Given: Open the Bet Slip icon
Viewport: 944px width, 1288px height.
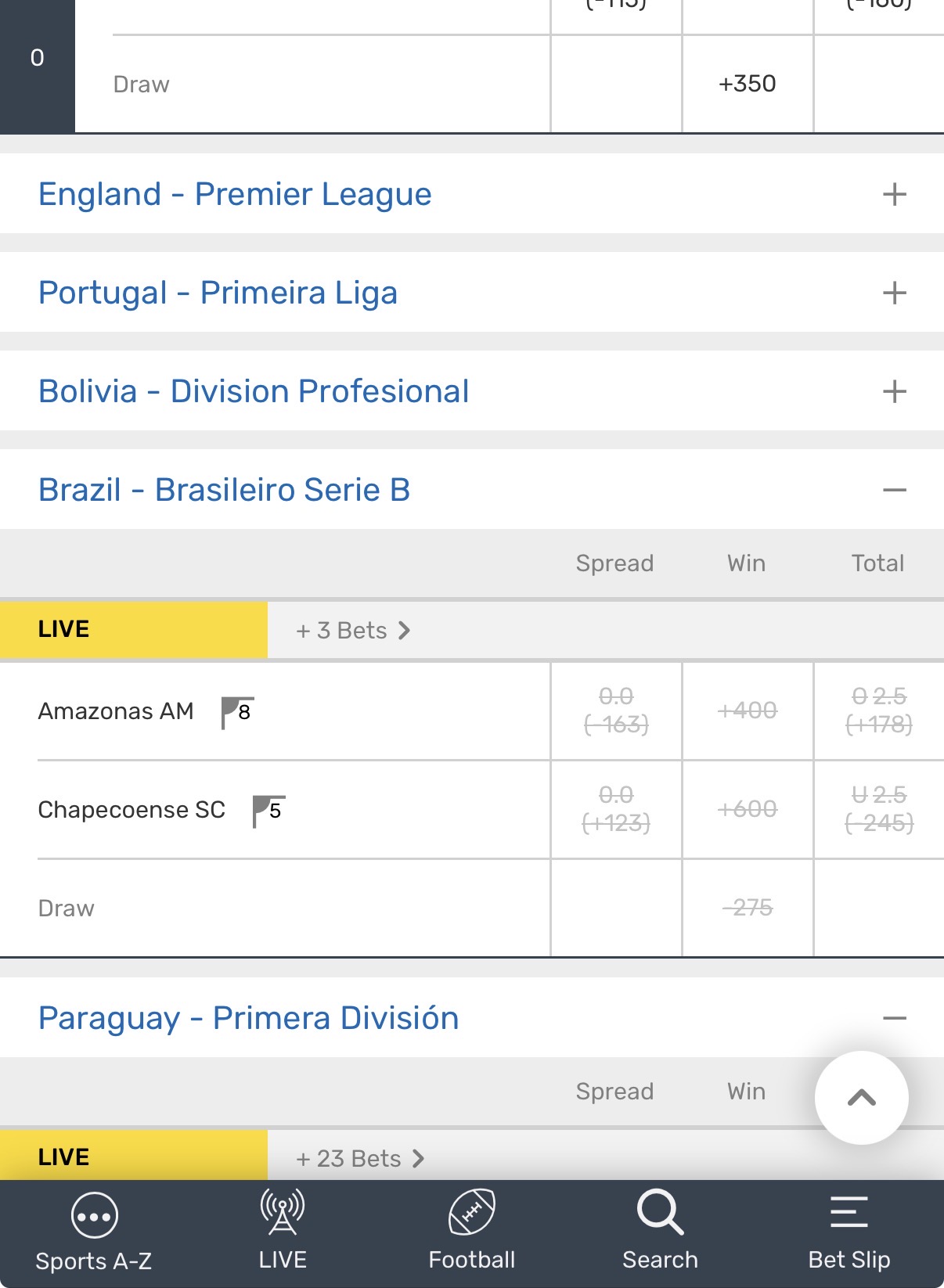Looking at the screenshot, I should point(849,1213).
